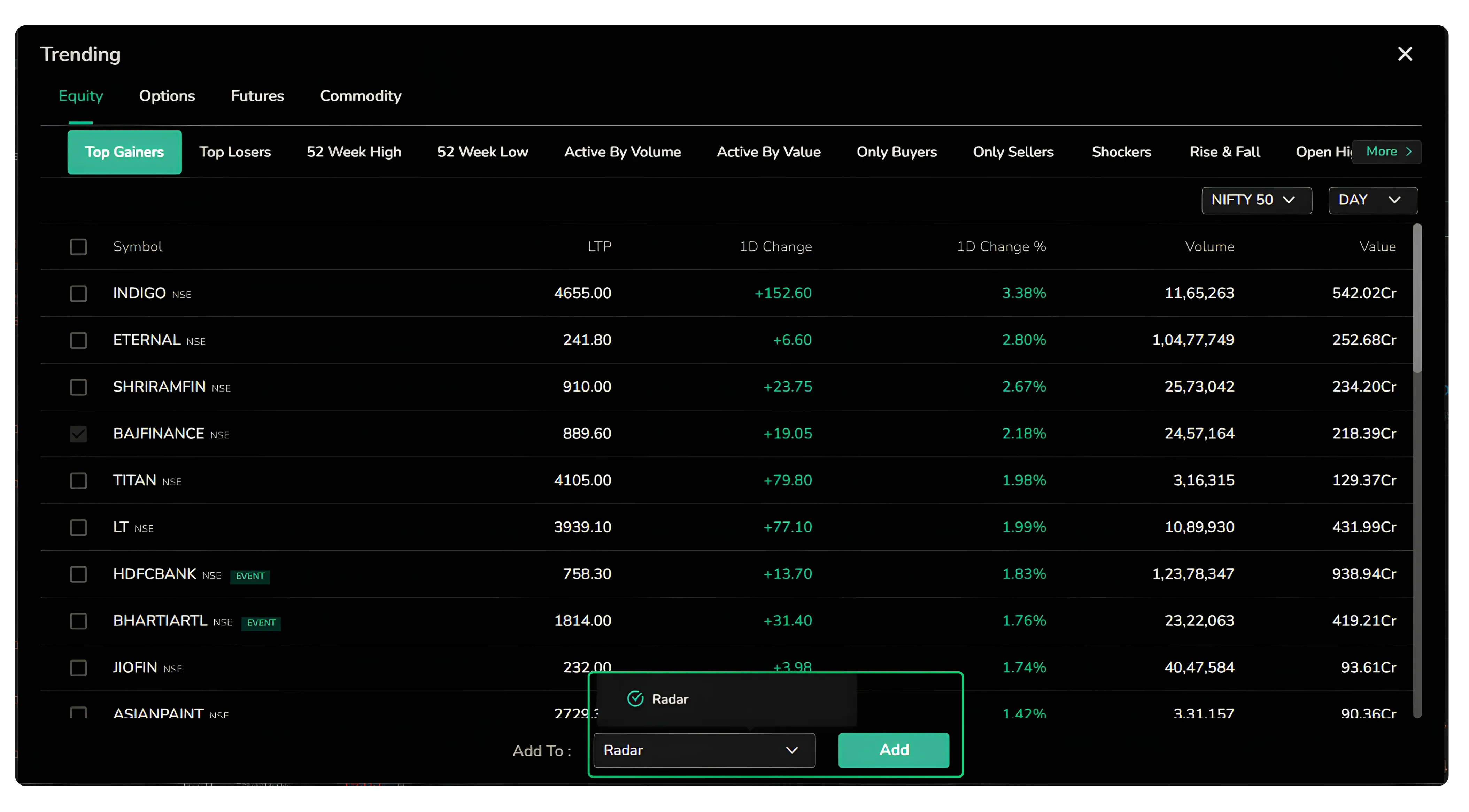Show the 52 Week High list
Image resolution: width=1469 pixels, height=812 pixels.
coord(354,152)
